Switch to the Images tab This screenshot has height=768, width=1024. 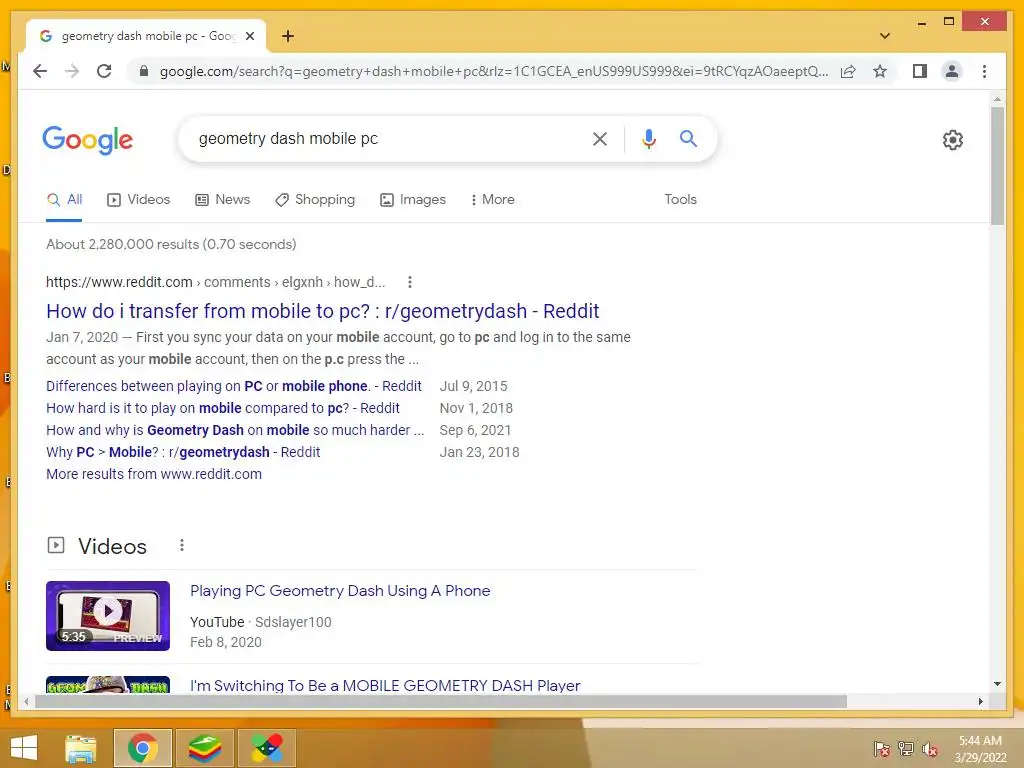pos(413,199)
